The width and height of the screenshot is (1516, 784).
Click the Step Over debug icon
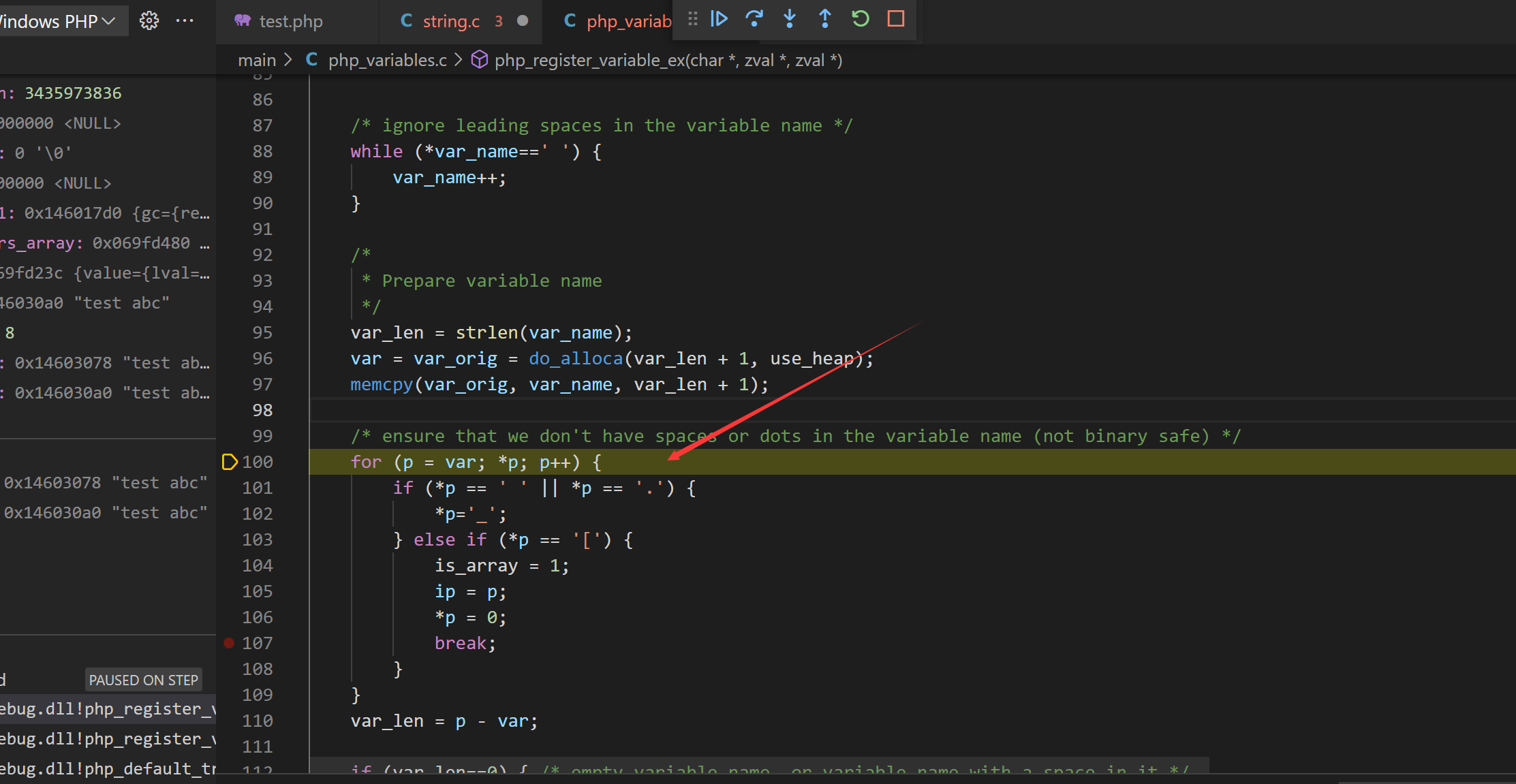tap(754, 19)
